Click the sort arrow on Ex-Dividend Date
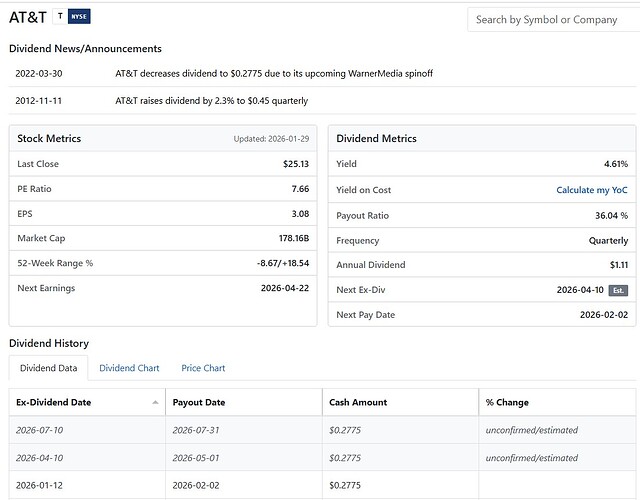Image resolution: width=640 pixels, height=500 pixels. [155, 402]
